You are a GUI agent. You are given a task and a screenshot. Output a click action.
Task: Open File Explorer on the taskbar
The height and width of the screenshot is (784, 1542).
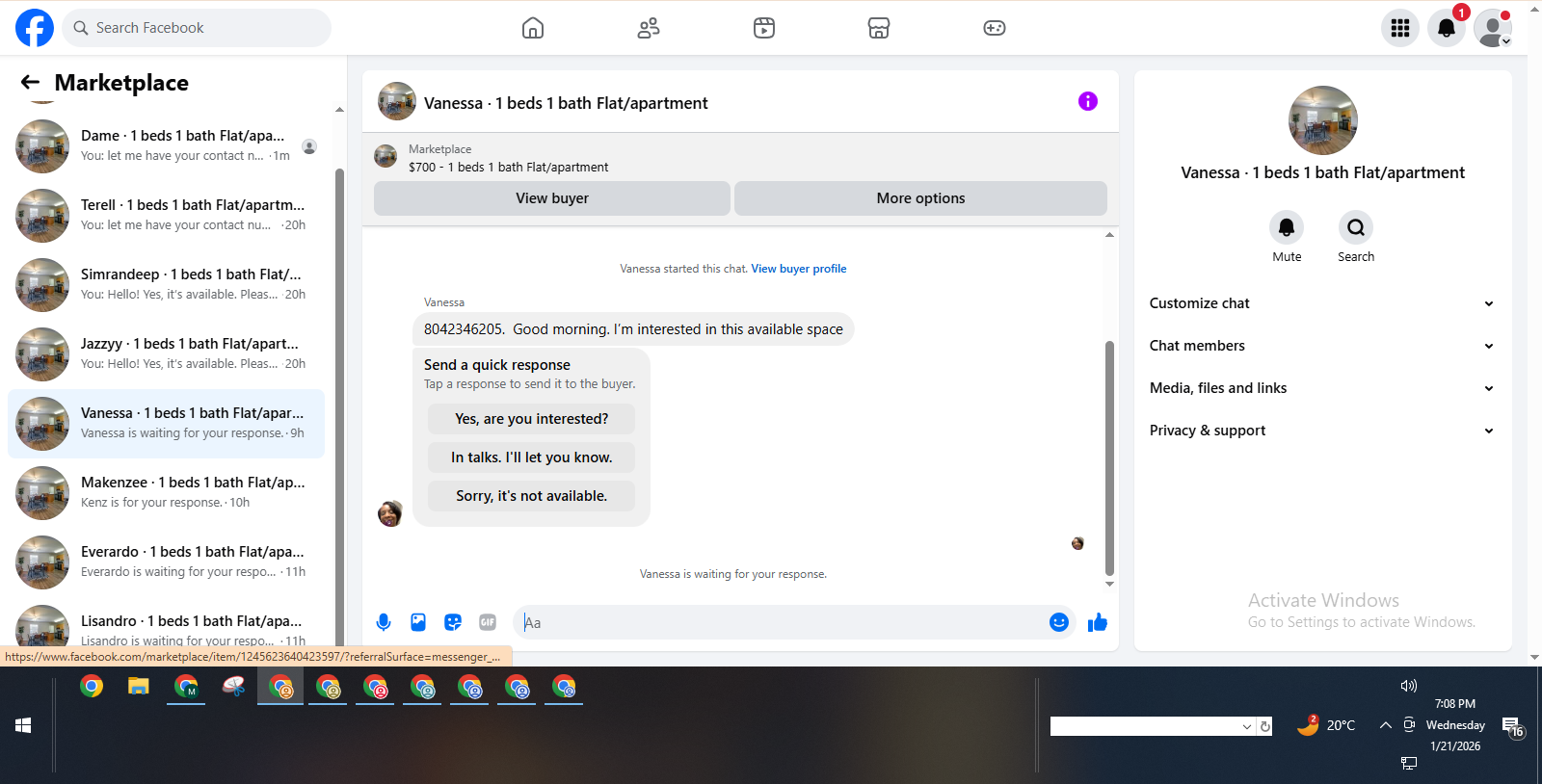click(139, 687)
